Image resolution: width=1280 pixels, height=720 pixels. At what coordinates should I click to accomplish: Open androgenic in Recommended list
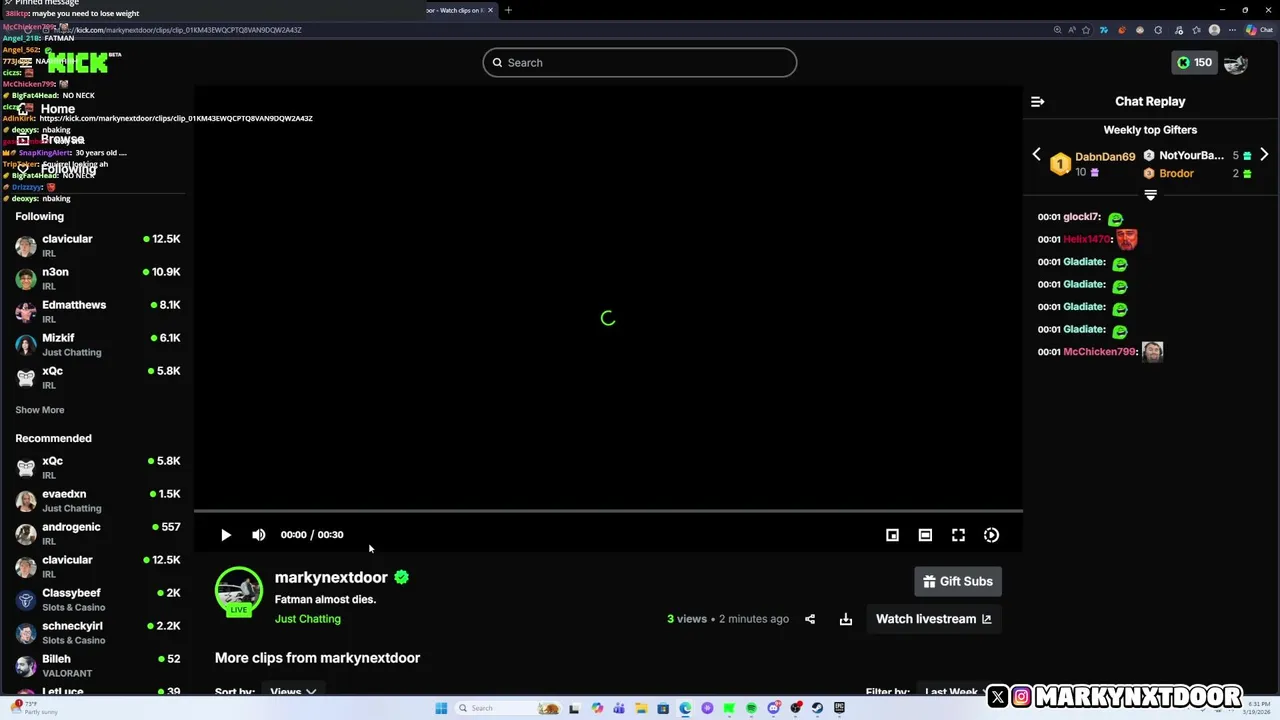97,533
